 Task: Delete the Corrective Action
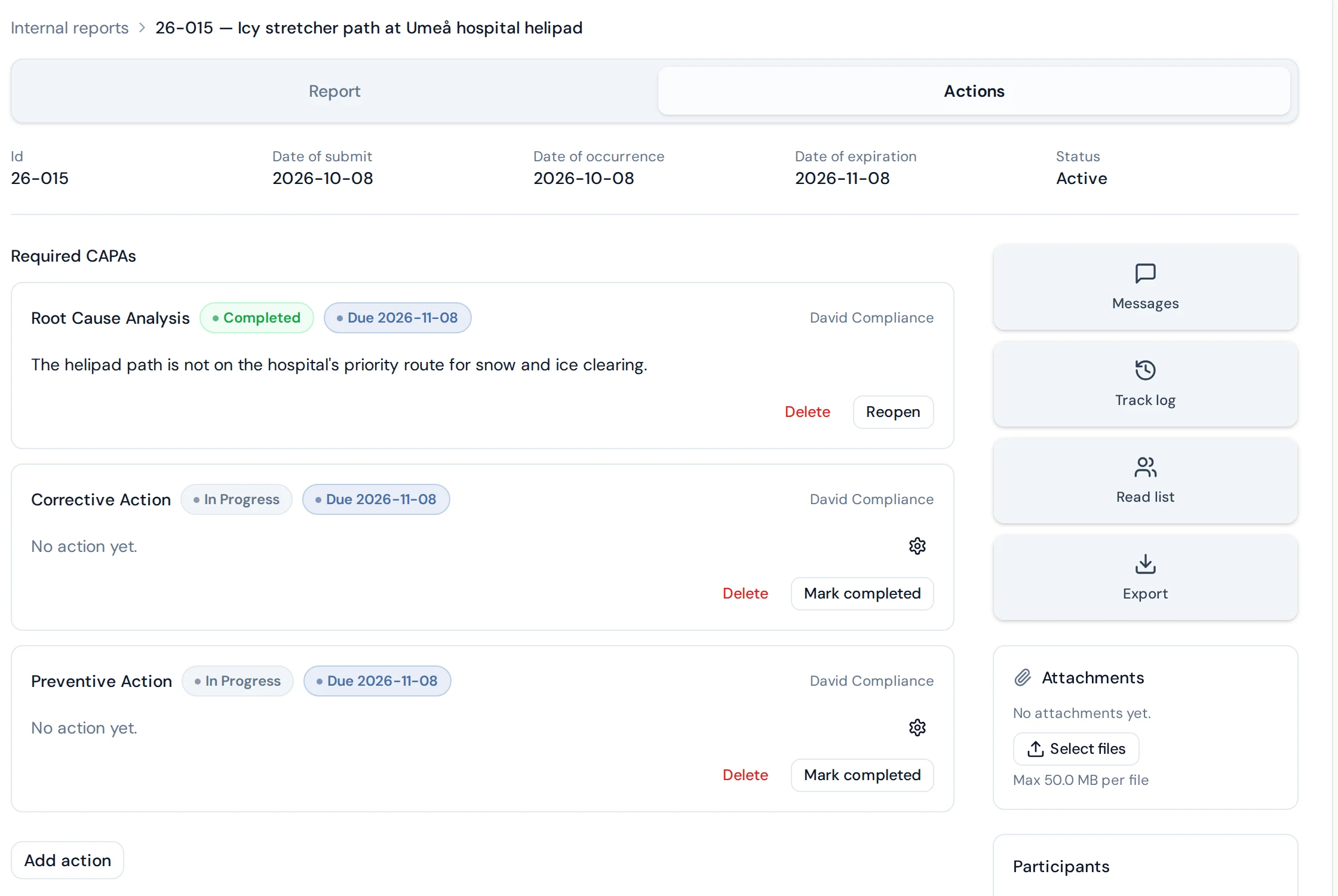pos(745,594)
